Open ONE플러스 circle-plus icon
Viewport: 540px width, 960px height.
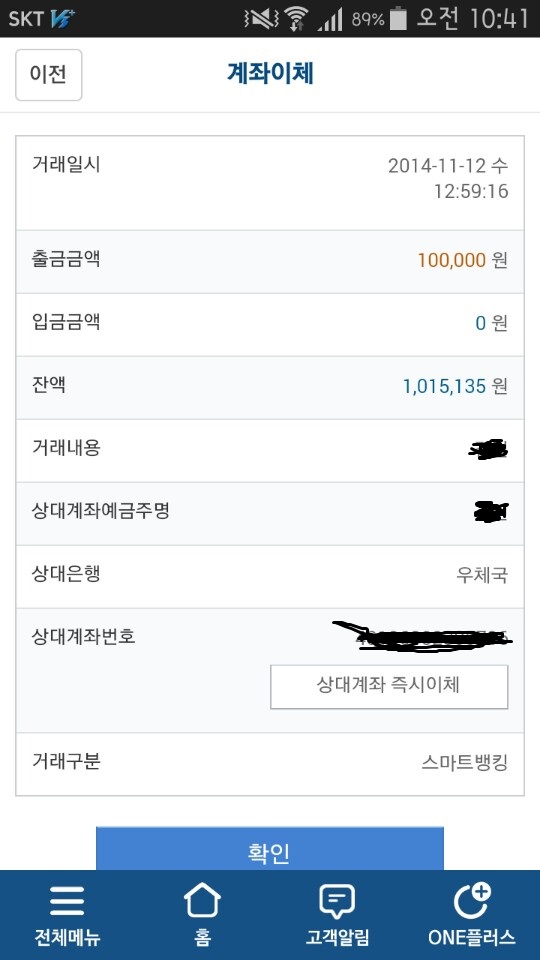[x=472, y=901]
